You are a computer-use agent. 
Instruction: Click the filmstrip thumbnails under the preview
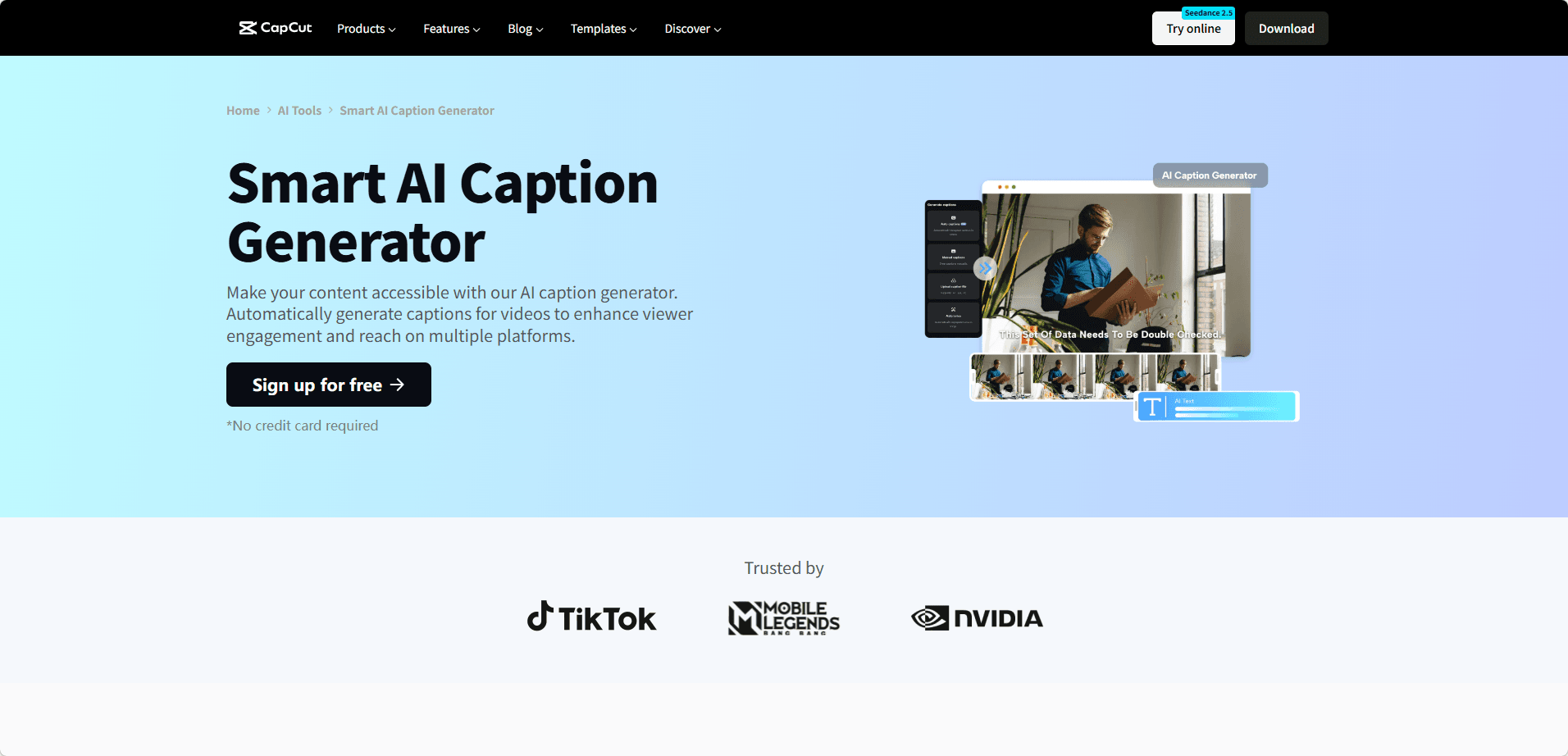click(1095, 376)
